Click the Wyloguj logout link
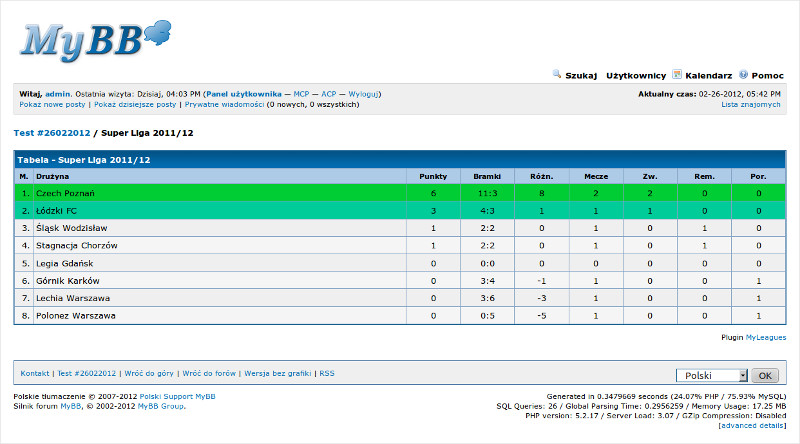 click(364, 94)
